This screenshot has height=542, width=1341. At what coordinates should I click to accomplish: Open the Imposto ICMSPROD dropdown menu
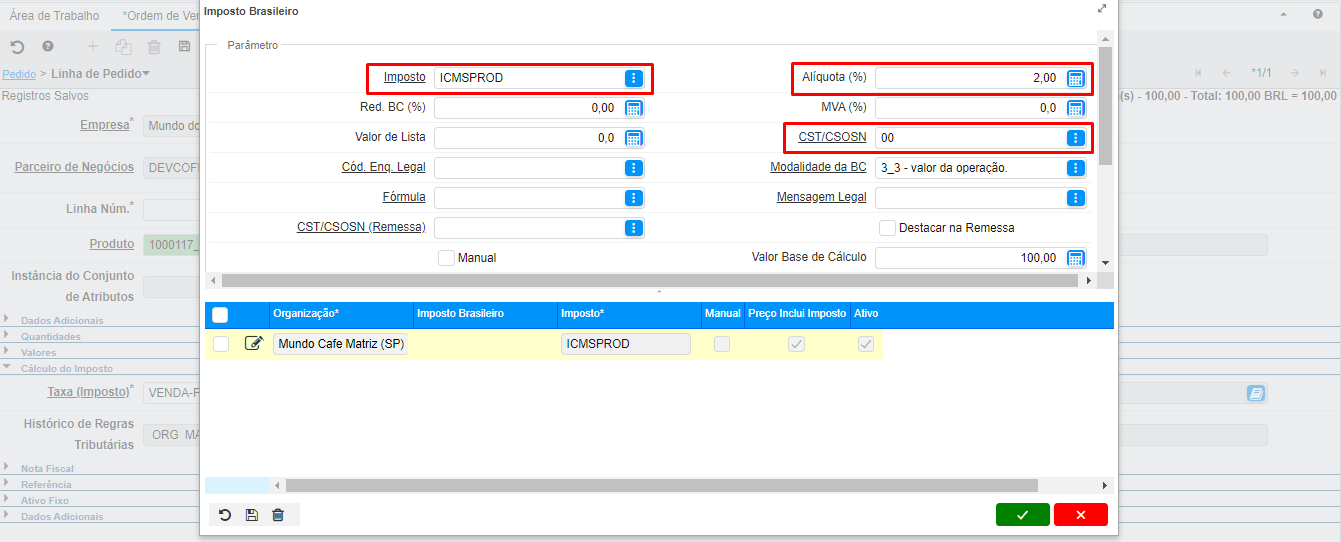(x=634, y=78)
